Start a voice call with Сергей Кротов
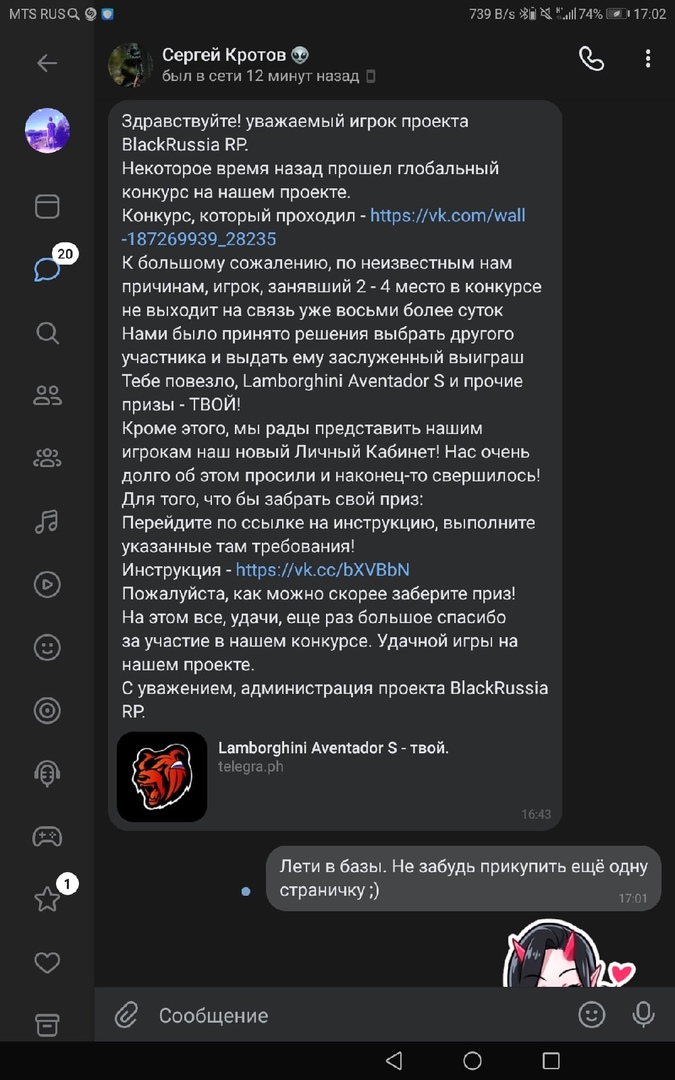Screen dimensions: 675x1080 pyautogui.click(x=591, y=59)
